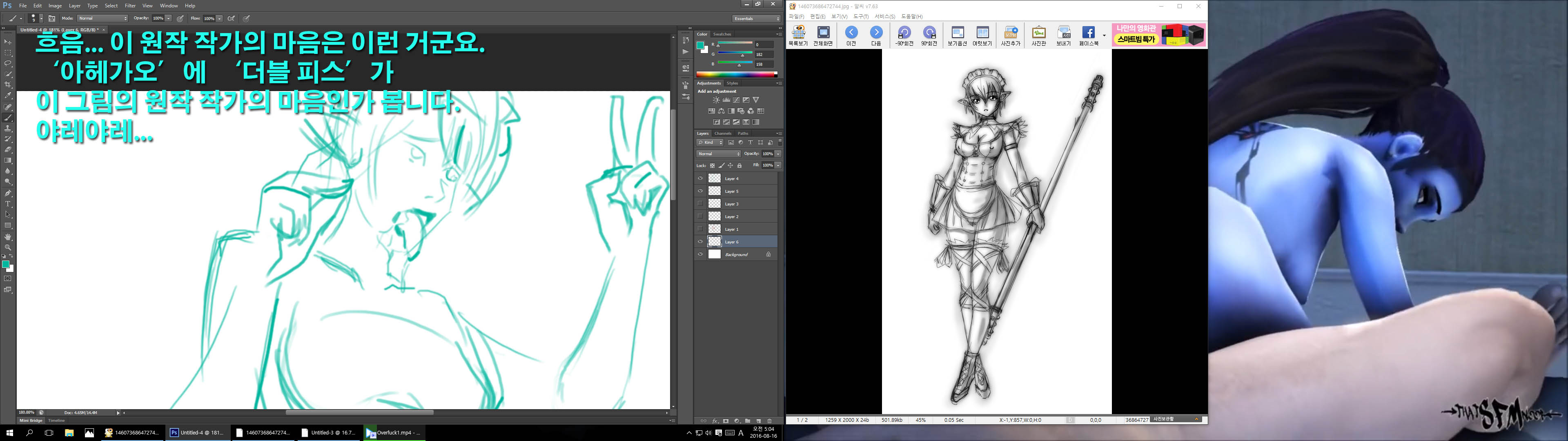
Task: Open the Image menu in Photoshop
Action: click(x=56, y=5)
